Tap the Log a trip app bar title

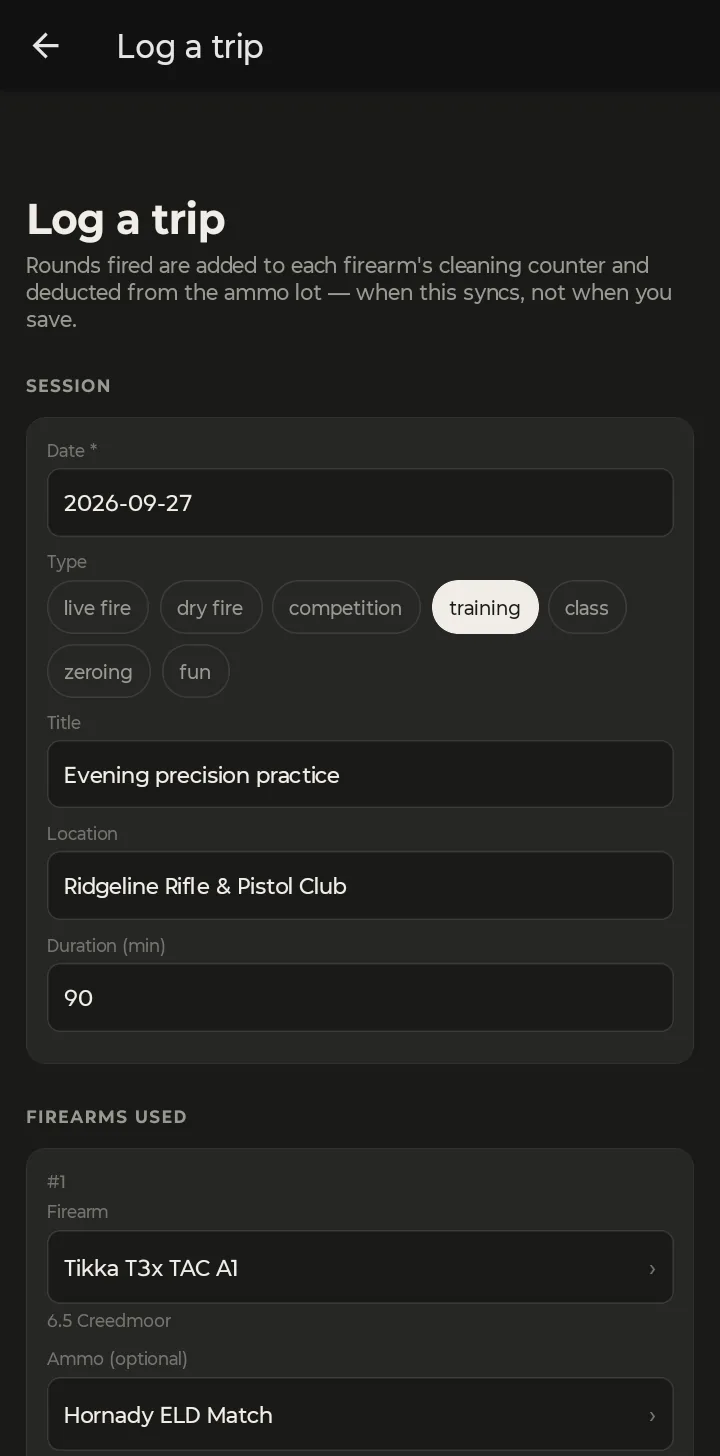point(190,46)
